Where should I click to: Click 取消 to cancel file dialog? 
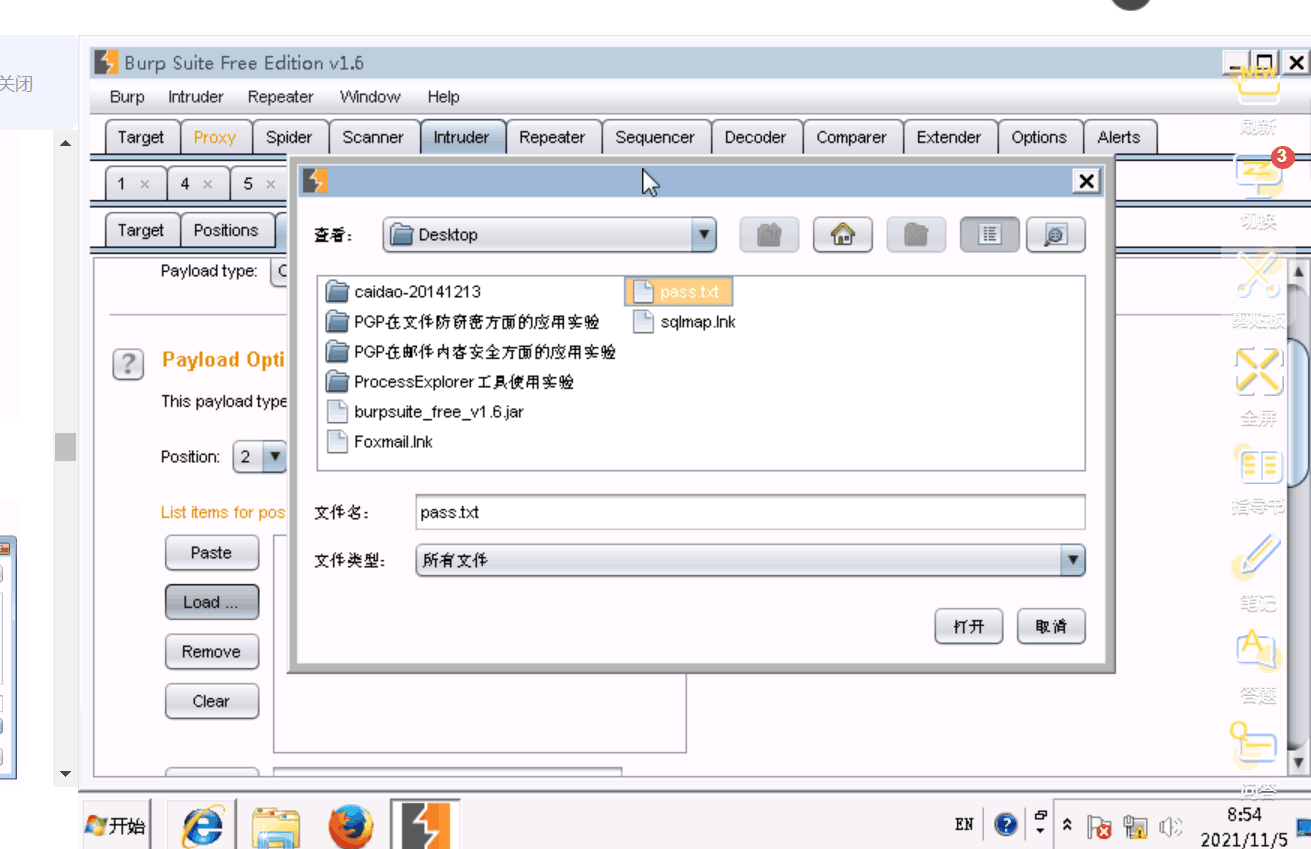click(x=1051, y=626)
